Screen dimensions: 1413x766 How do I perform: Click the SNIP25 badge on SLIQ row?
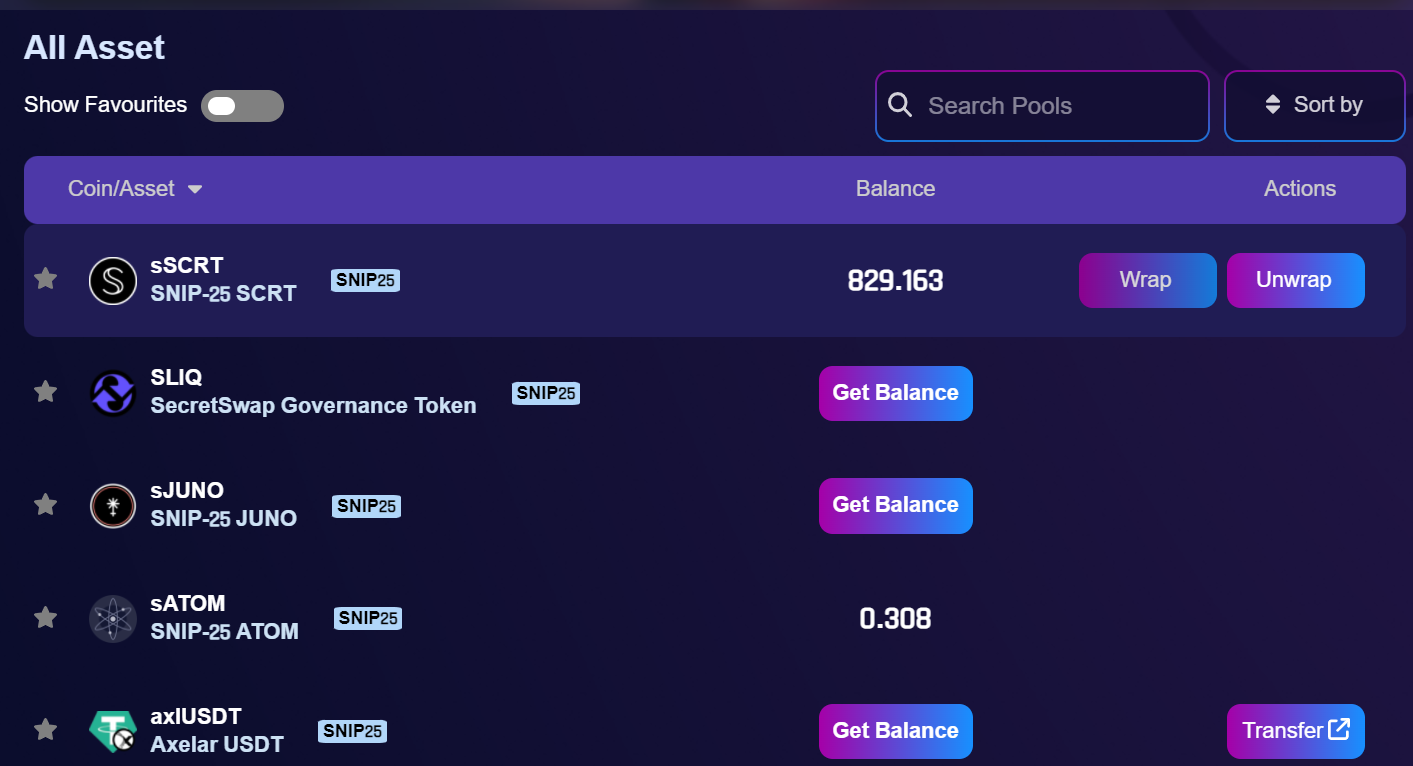(546, 393)
